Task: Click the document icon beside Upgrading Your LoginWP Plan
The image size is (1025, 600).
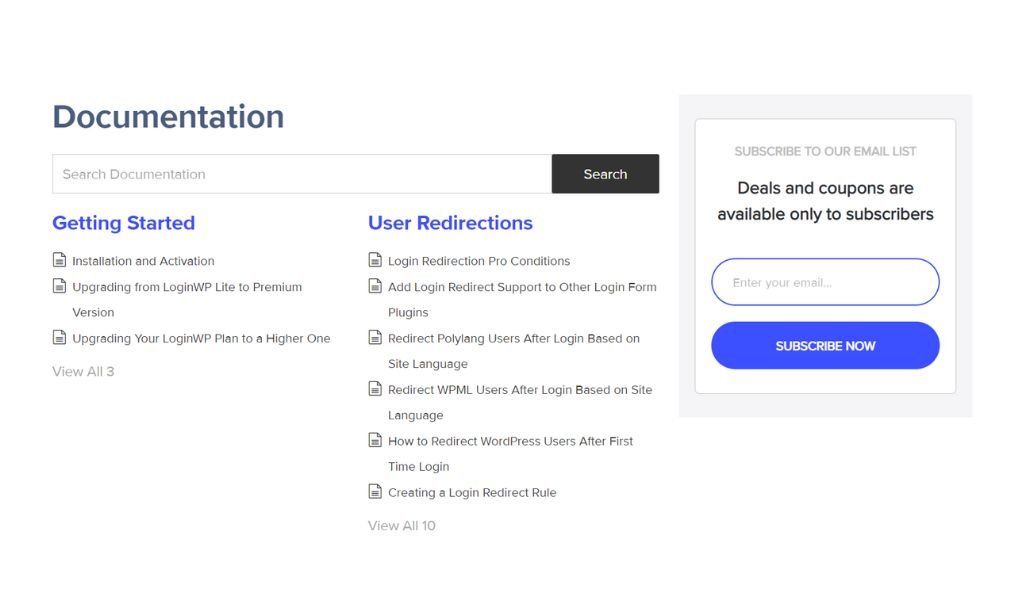Action: 59,338
